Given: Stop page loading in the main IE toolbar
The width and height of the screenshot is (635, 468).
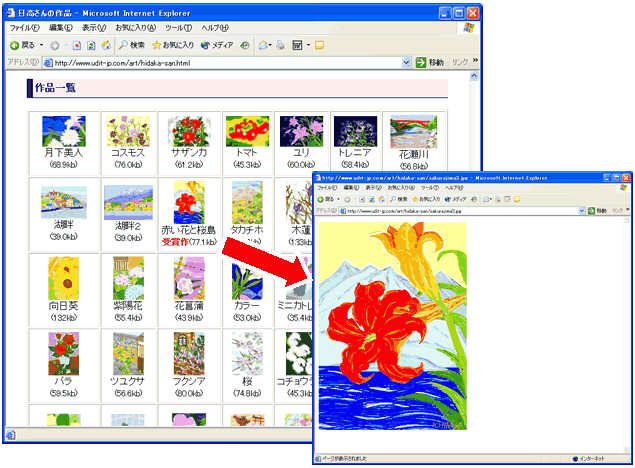Looking at the screenshot, I should 77,46.
